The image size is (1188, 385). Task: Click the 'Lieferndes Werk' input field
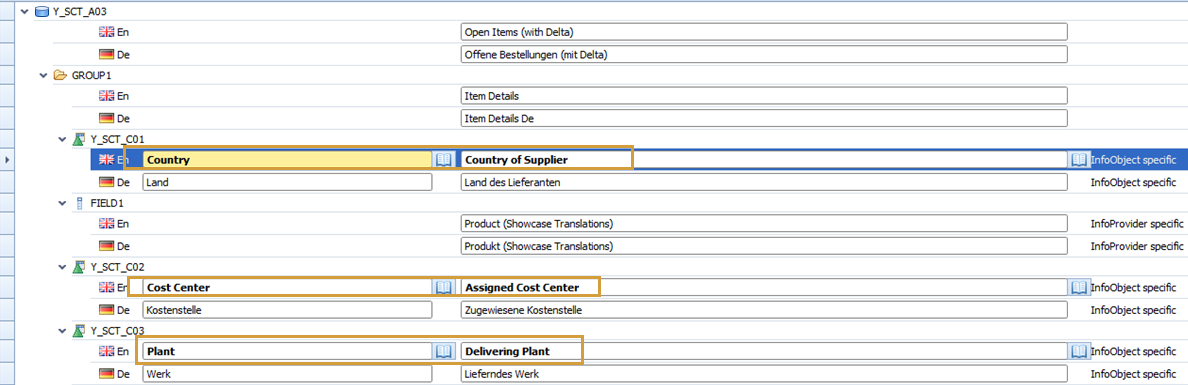(764, 374)
